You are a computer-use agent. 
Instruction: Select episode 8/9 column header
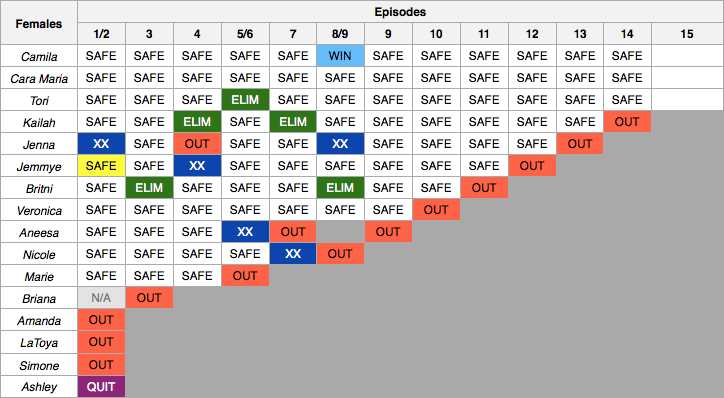pos(340,34)
